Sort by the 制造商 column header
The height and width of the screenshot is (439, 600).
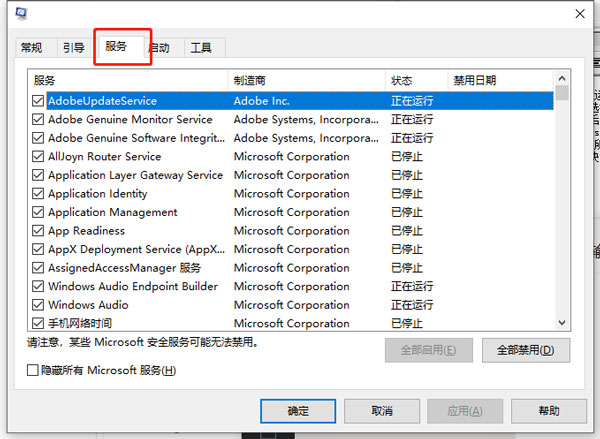307,80
